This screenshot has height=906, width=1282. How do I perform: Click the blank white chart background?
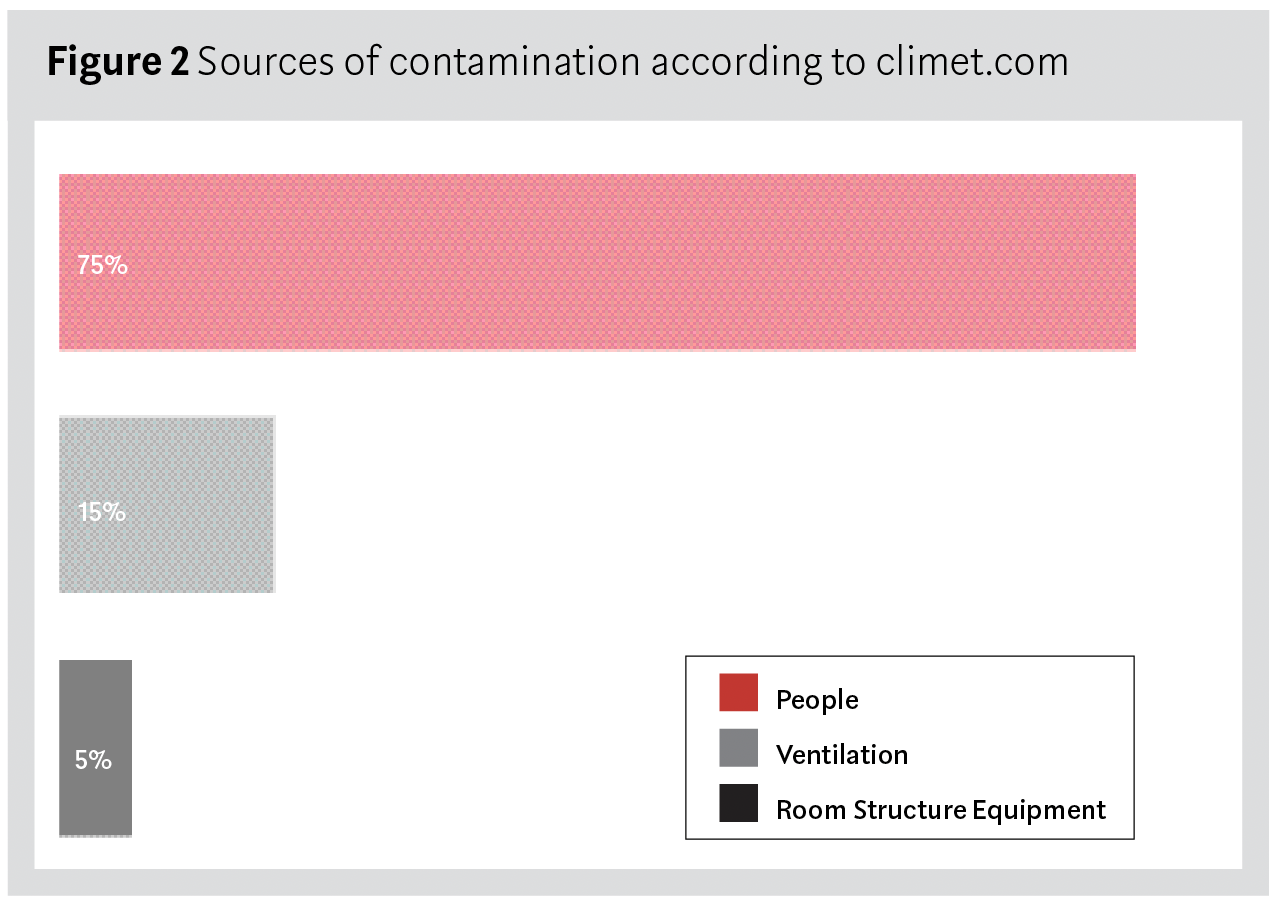coord(700,500)
